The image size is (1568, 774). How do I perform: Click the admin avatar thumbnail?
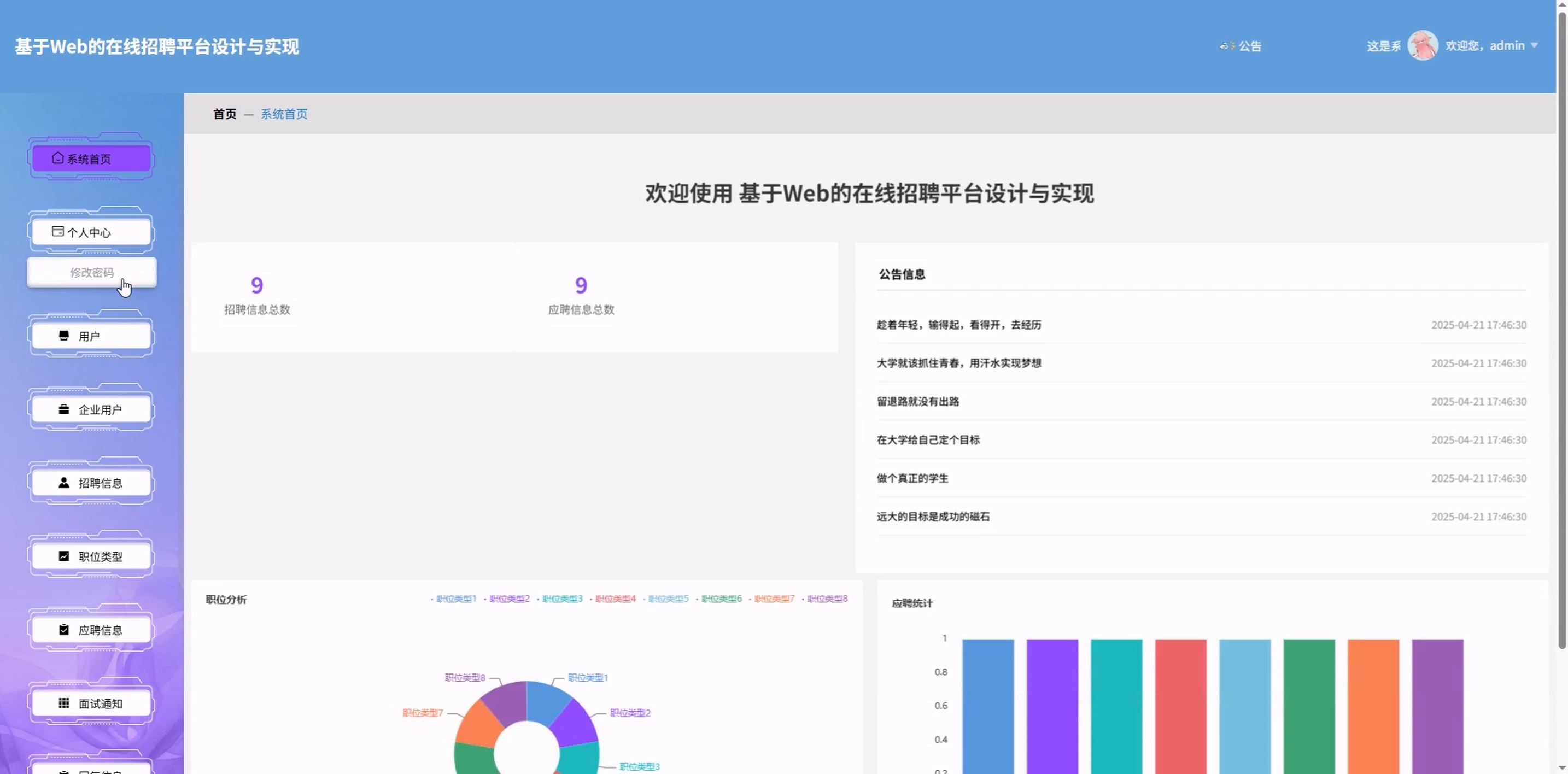pyautogui.click(x=1422, y=45)
